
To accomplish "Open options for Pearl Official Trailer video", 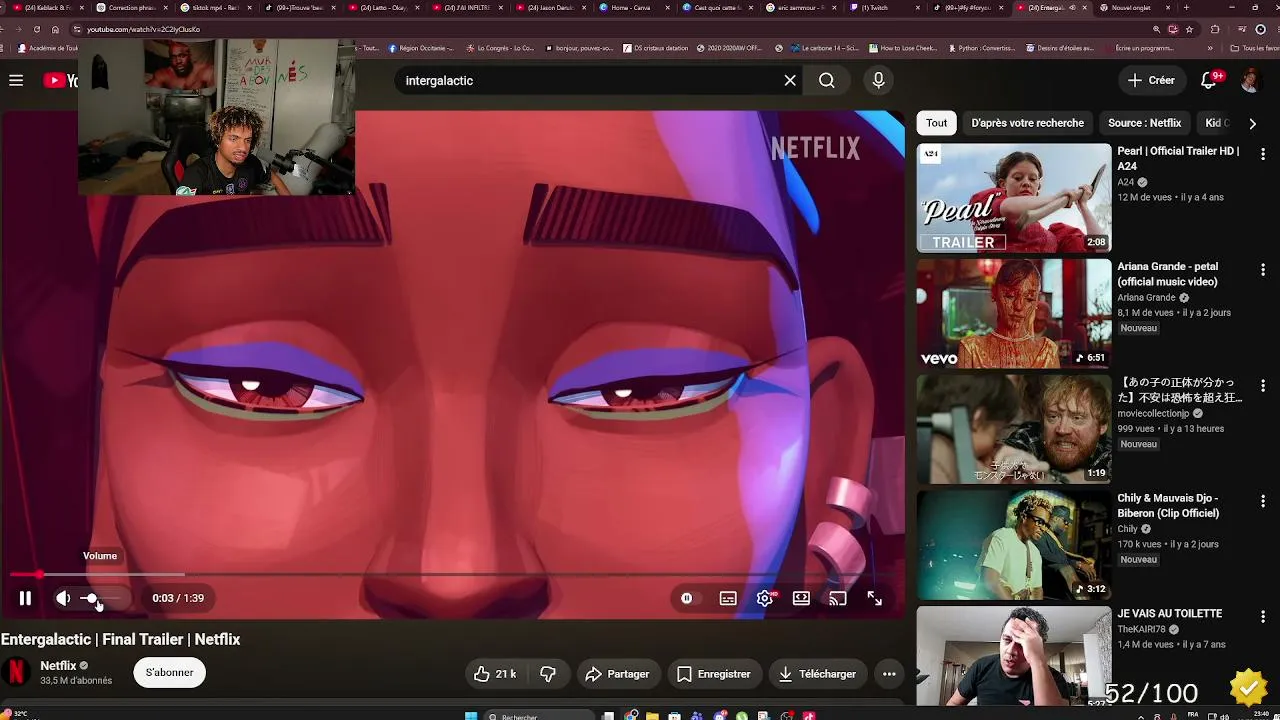I will [1263, 154].
